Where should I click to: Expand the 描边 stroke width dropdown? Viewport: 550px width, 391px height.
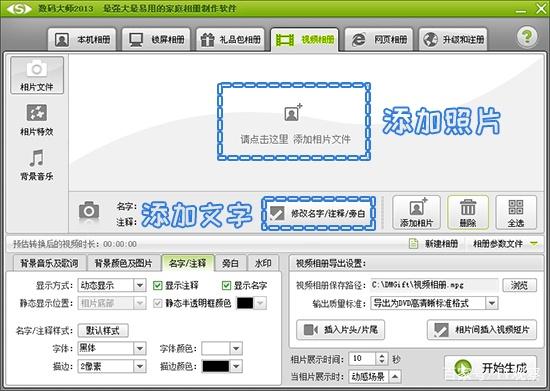pos(139,366)
